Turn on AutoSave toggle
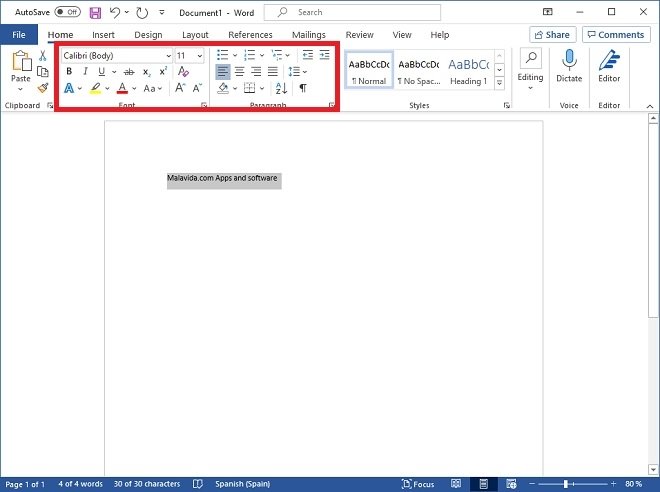This screenshot has width=660, height=492. (x=67, y=12)
